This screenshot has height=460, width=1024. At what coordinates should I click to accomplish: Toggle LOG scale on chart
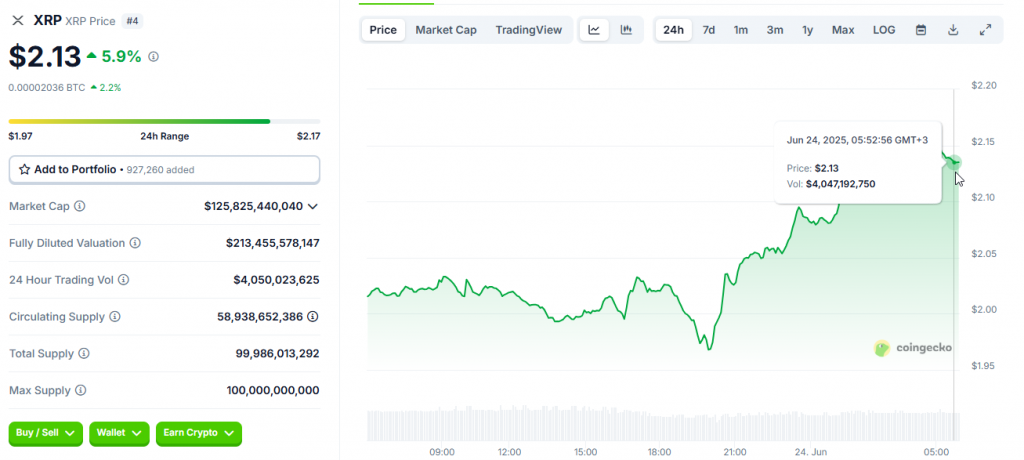tap(884, 30)
